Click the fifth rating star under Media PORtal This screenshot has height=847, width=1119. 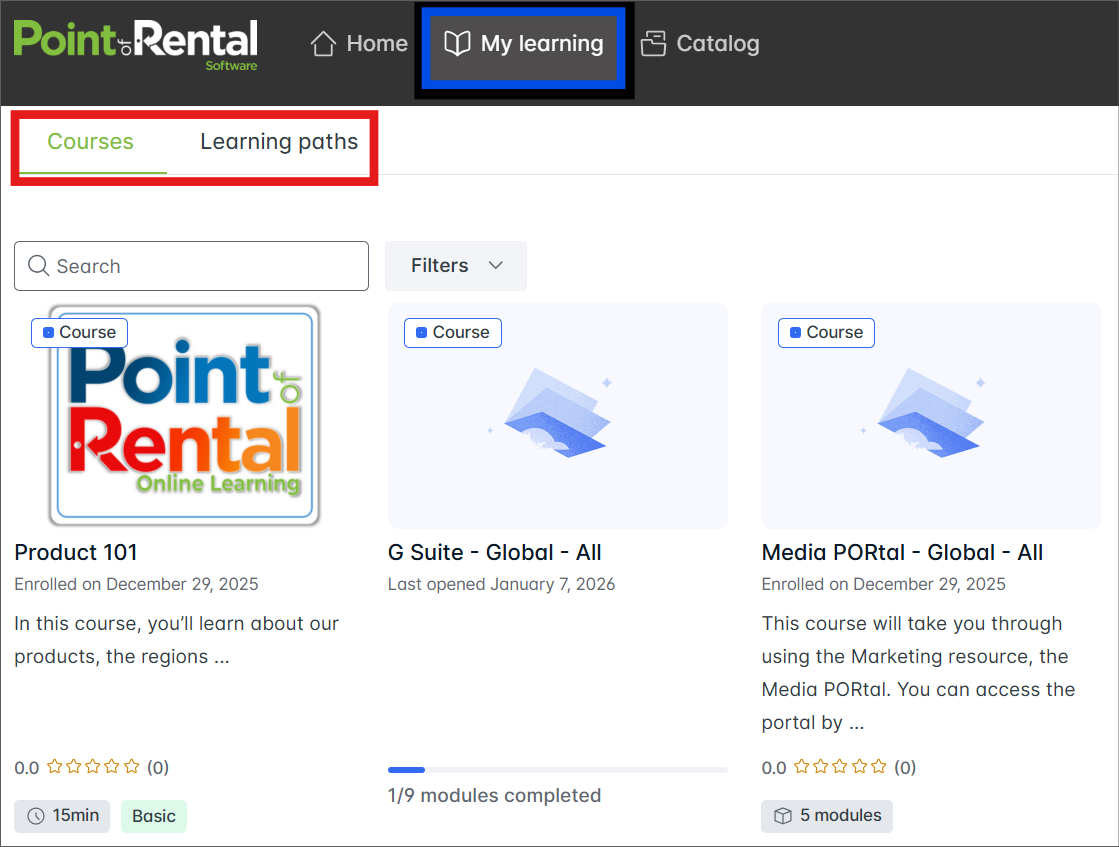pyautogui.click(x=878, y=767)
